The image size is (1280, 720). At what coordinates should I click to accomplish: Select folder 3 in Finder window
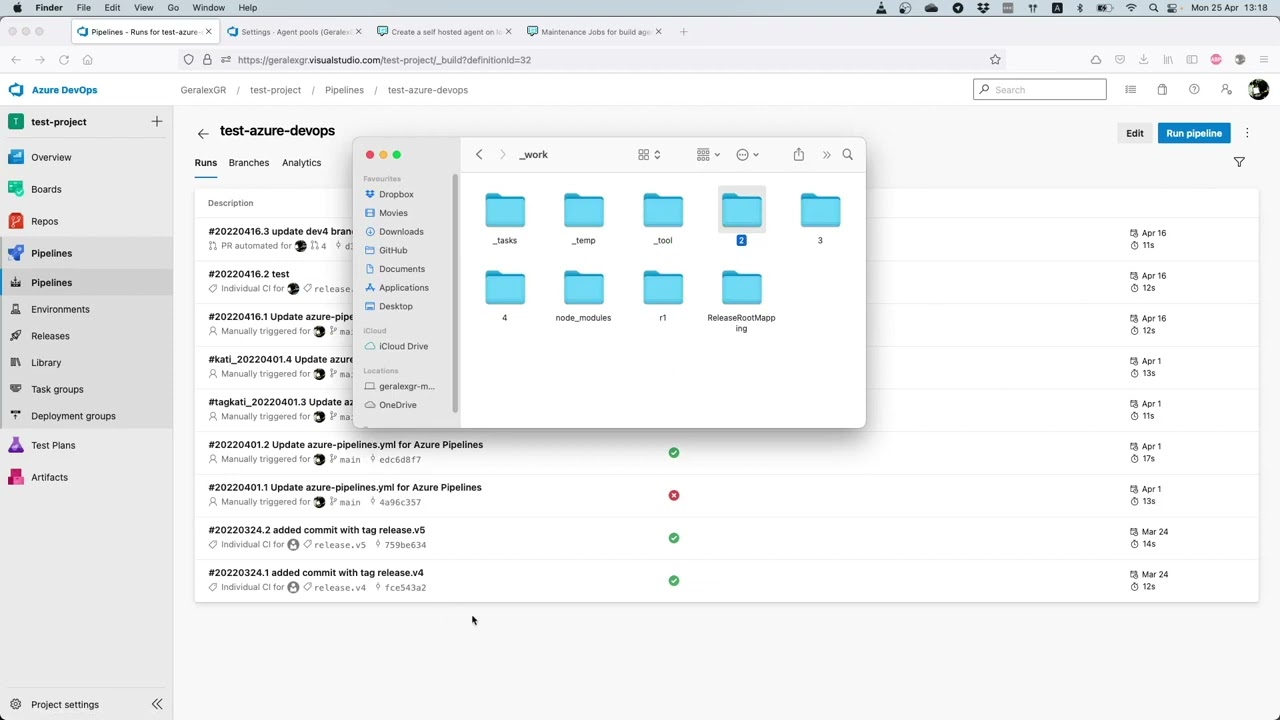(820, 219)
